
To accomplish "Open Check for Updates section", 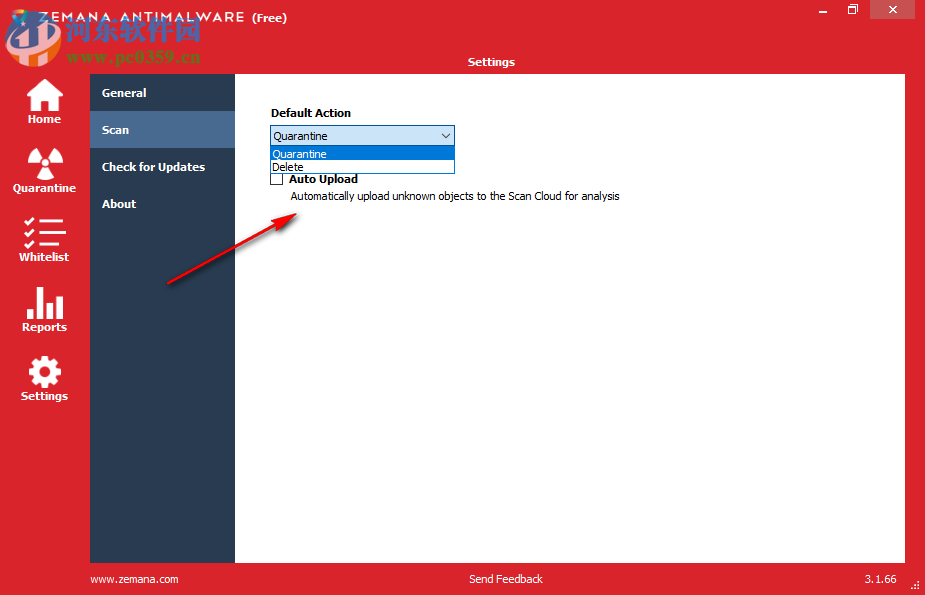I will point(152,166).
